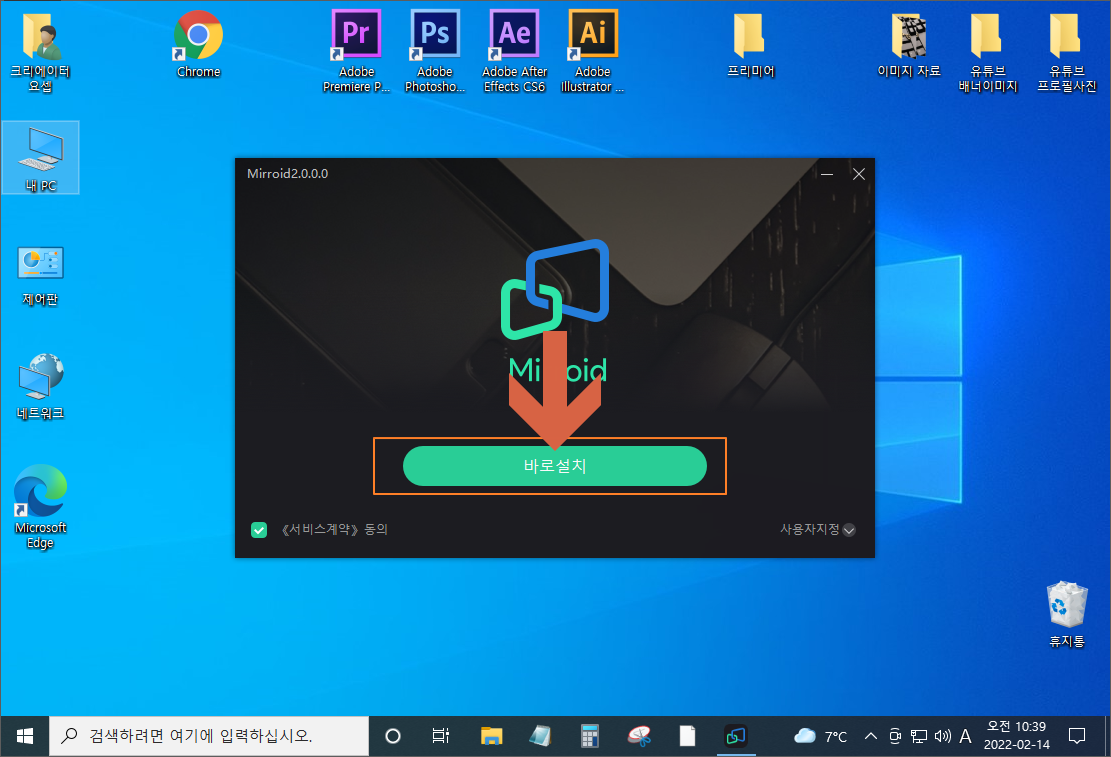This screenshot has width=1111, height=757.
Task: Open the Calculator taskbar icon
Action: (590, 736)
